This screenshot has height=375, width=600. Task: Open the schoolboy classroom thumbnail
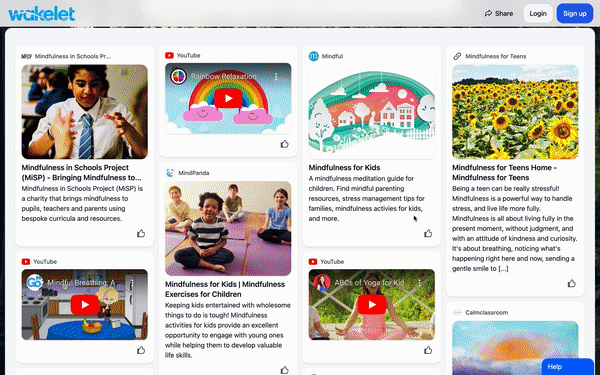[x=85, y=112]
